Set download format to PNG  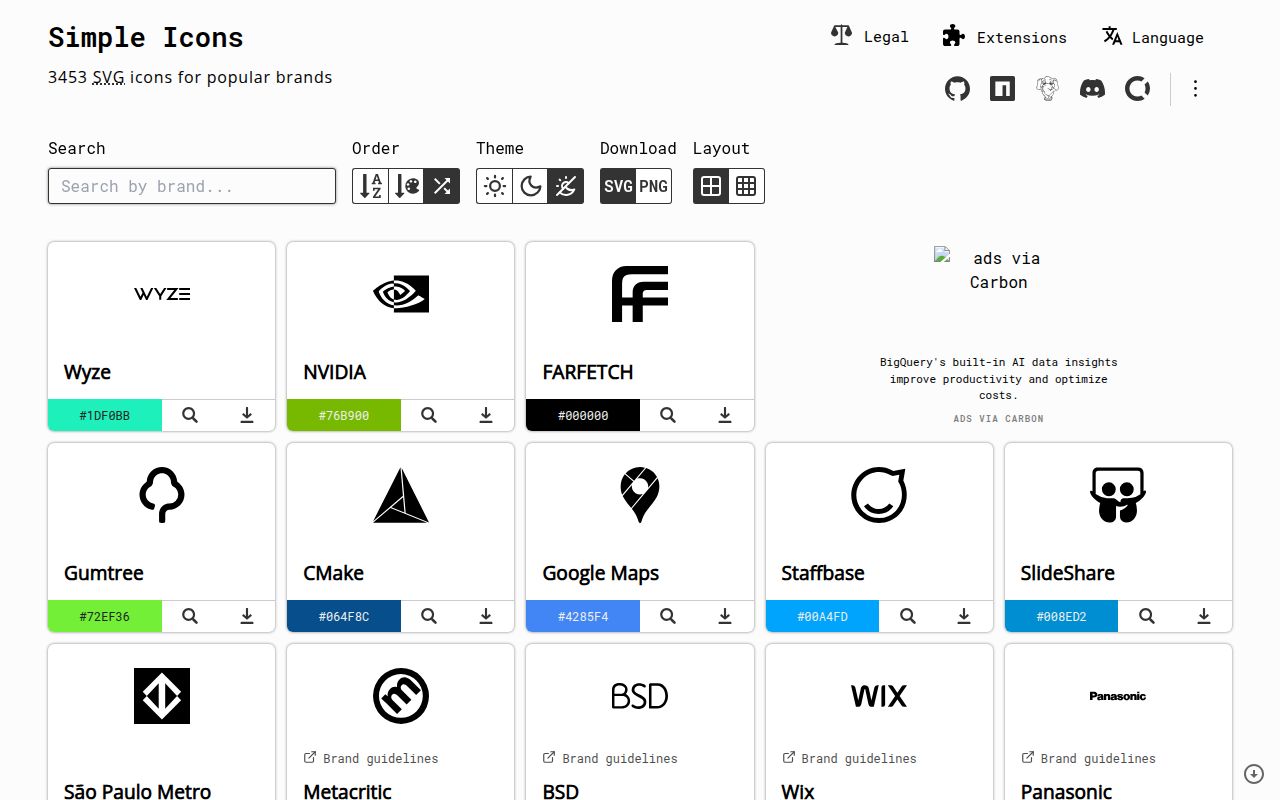click(653, 186)
